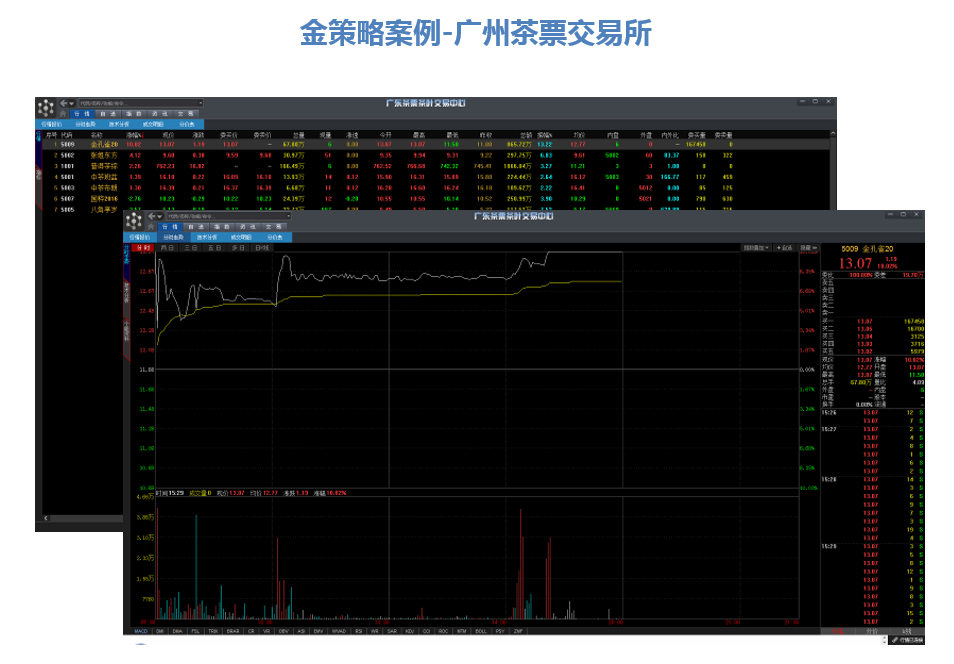Enable the BRAR indicator
Image resolution: width=954 pixels, height=664 pixels.
(x=233, y=631)
